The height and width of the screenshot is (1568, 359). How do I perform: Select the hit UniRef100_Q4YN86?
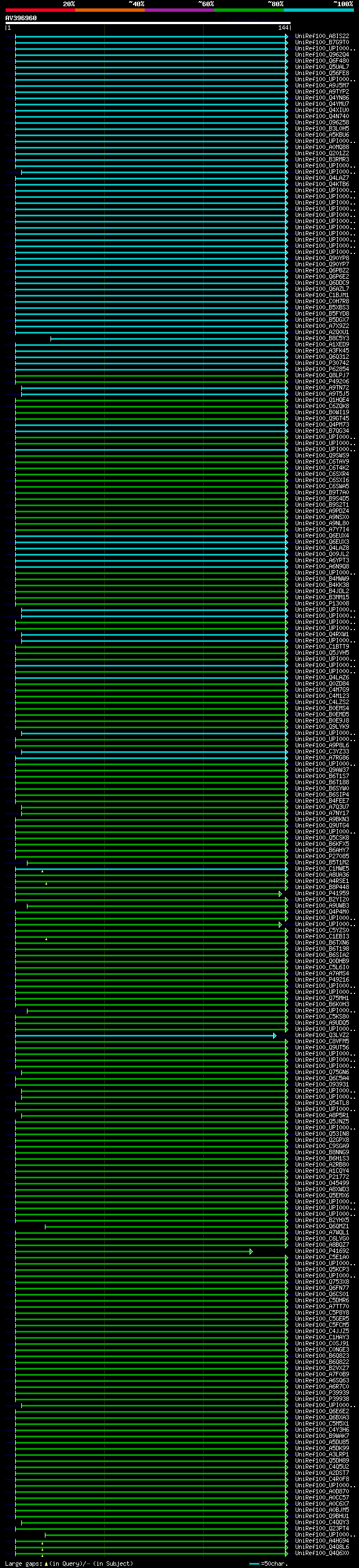click(323, 98)
